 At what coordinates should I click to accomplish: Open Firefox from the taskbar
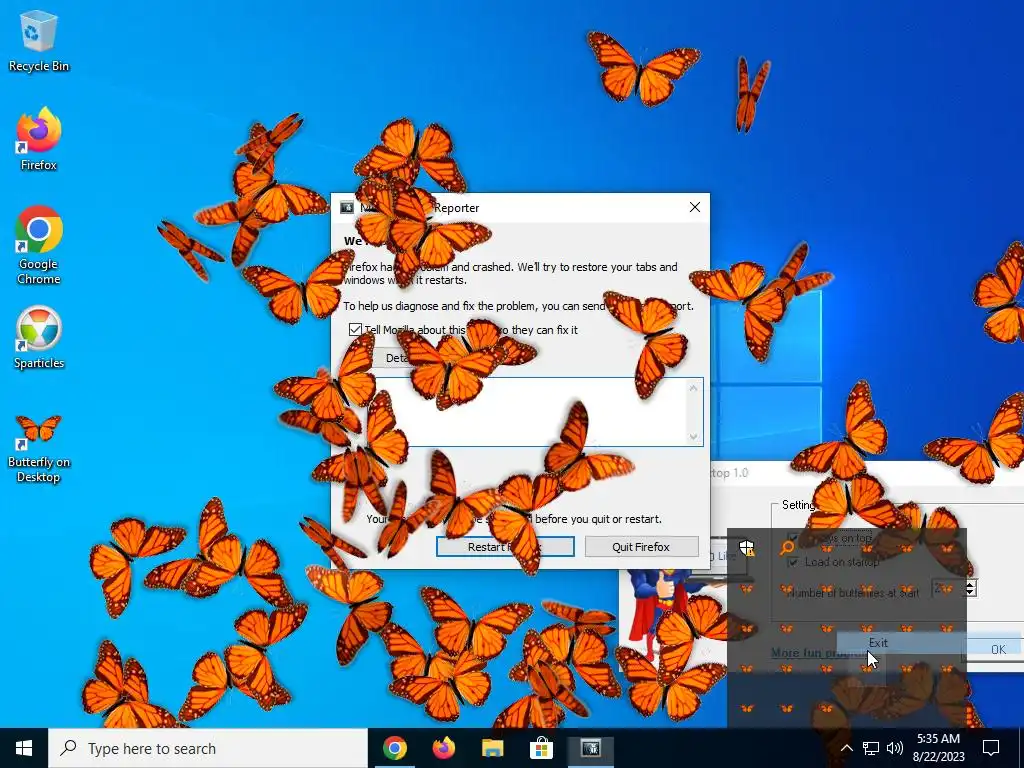[x=444, y=748]
